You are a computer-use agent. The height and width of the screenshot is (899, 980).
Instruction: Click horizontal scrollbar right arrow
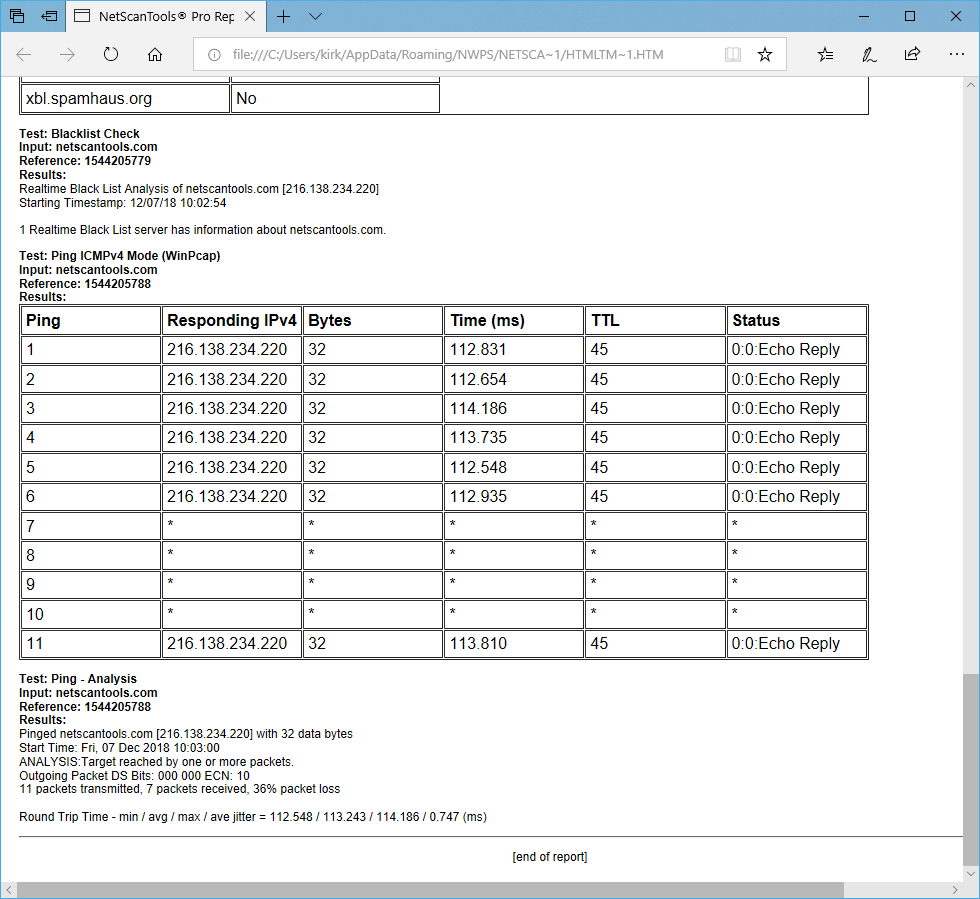(x=954, y=890)
